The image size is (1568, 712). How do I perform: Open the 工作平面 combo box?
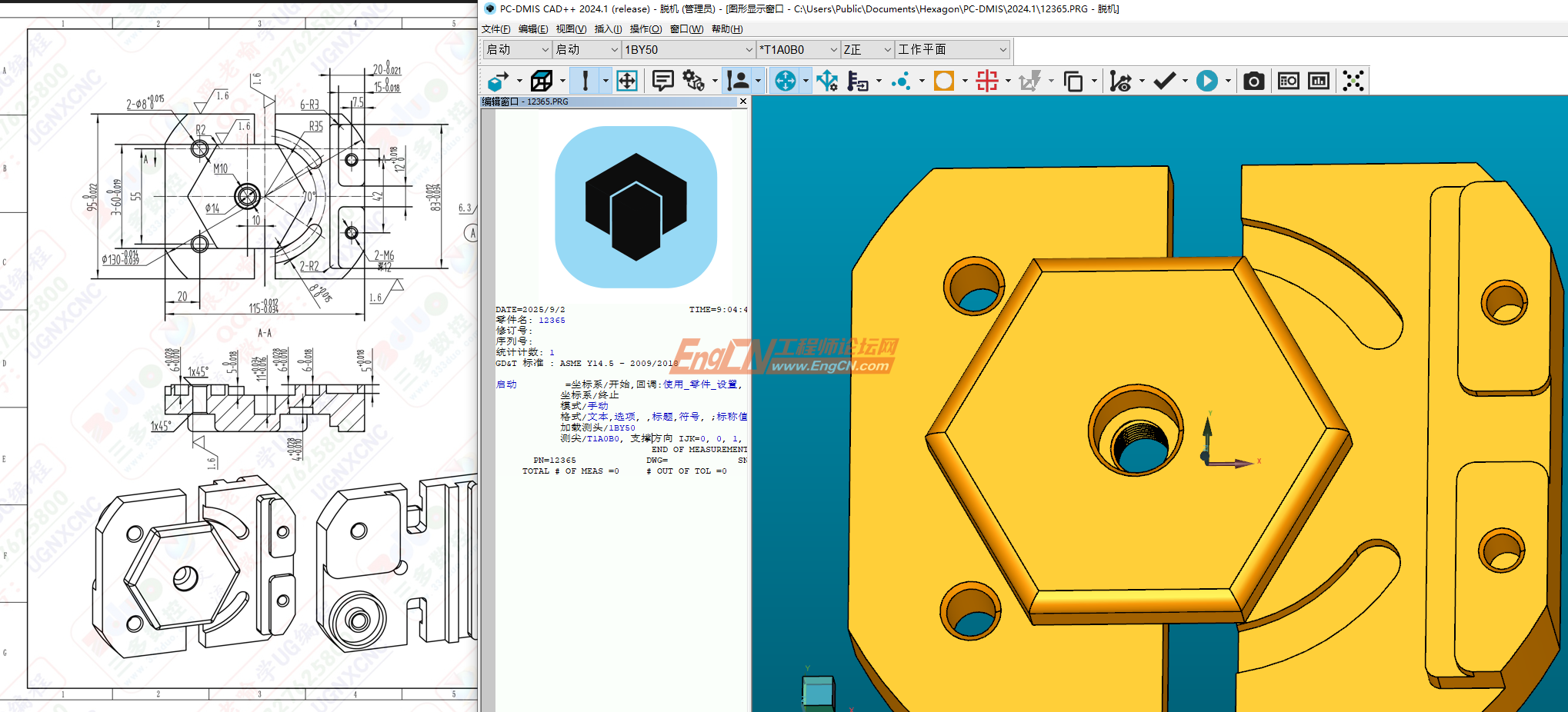(x=952, y=49)
